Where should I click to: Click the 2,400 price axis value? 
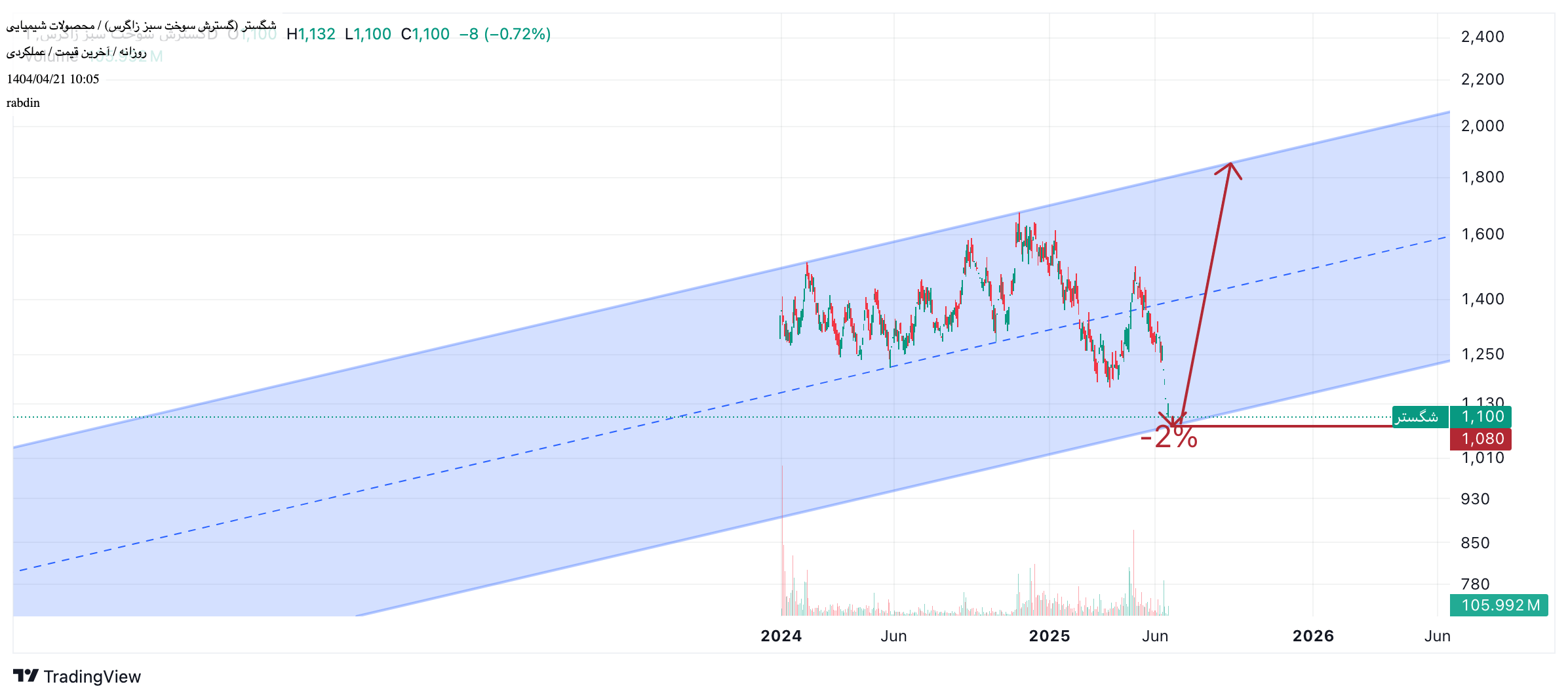pos(1483,37)
